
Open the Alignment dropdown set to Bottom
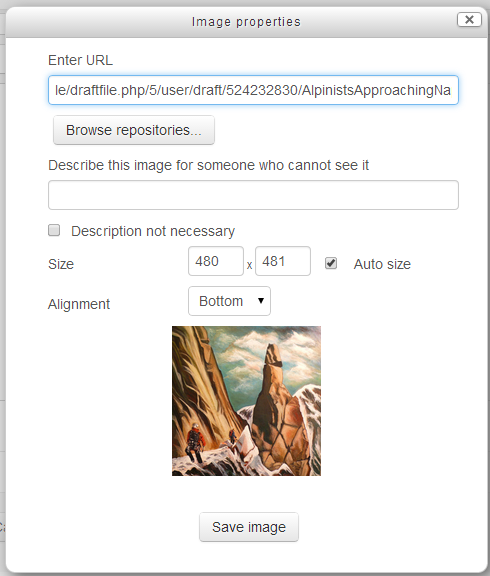230,301
